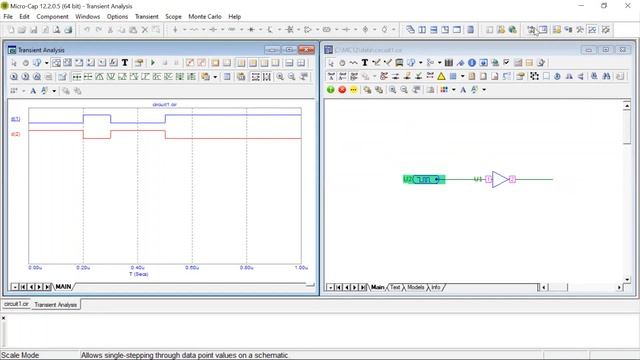Image resolution: width=640 pixels, height=360 pixels.
Task: Toggle the checkbox icon in schematic toolbar
Action: tap(507, 63)
